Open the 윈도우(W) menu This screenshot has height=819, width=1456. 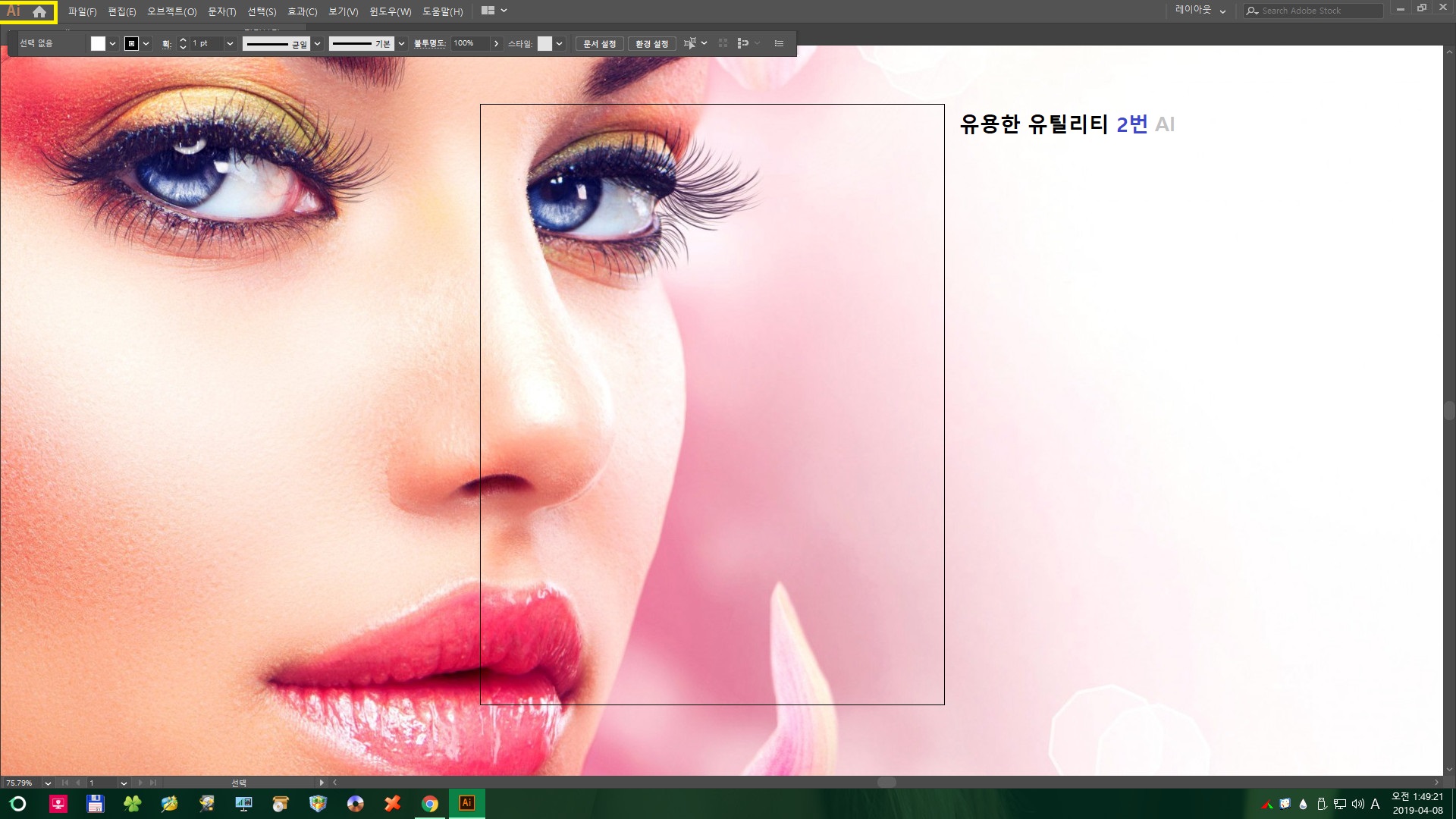(x=390, y=11)
